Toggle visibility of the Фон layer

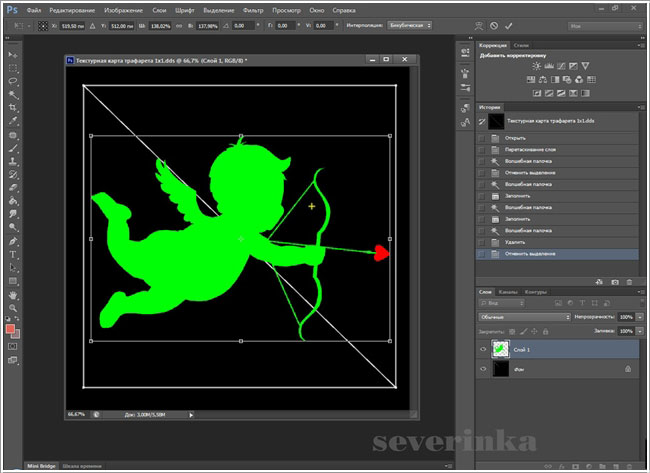[x=484, y=369]
